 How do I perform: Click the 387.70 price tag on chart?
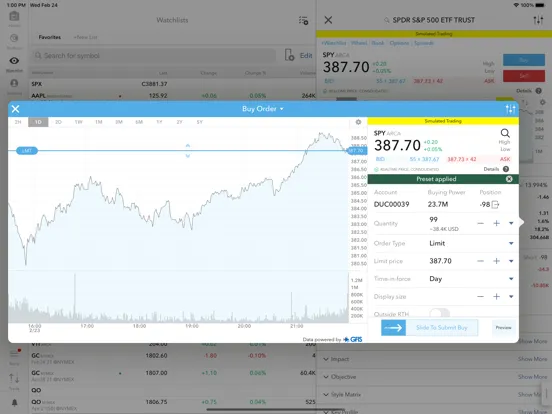357,151
